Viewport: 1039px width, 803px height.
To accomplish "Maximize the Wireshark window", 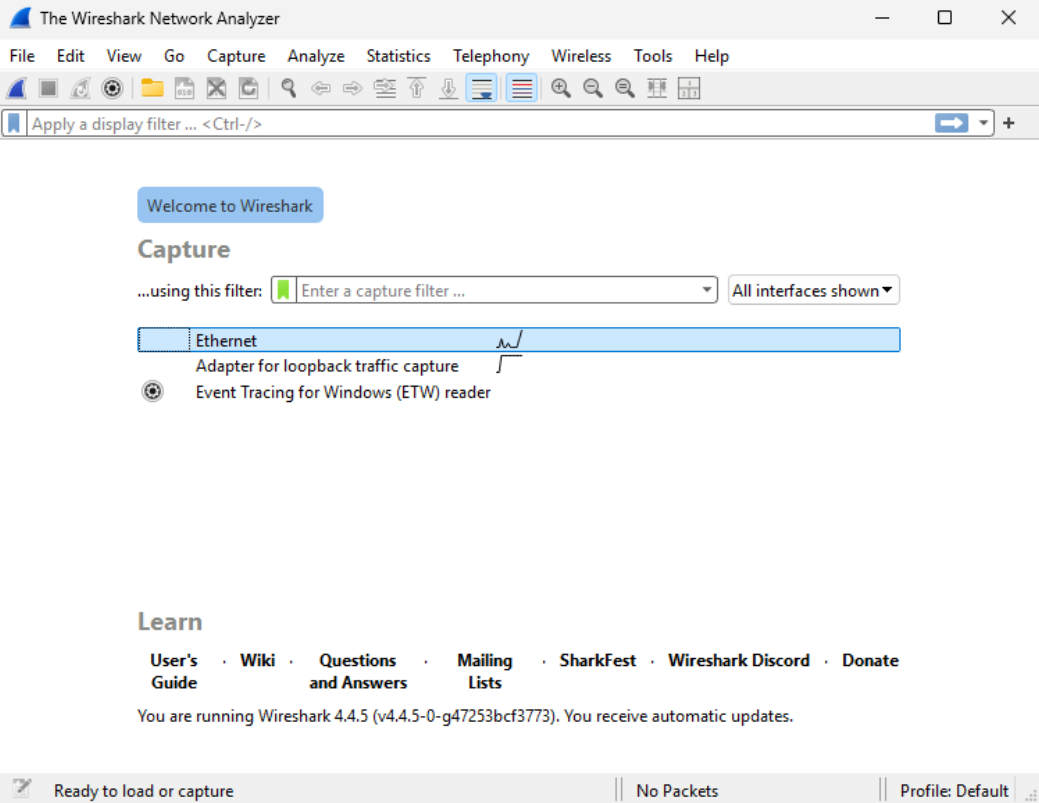I will click(945, 18).
